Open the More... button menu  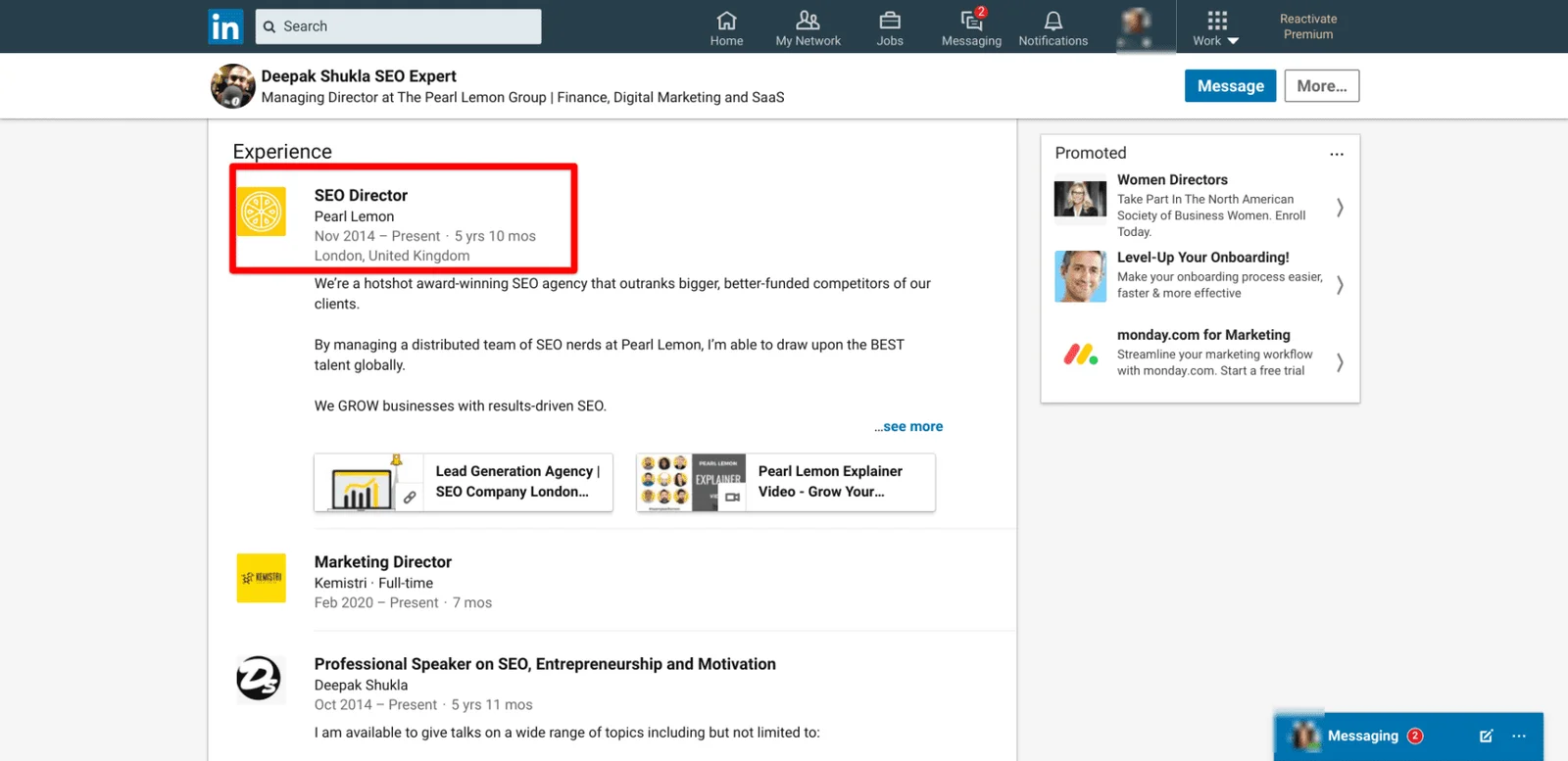1322,86
